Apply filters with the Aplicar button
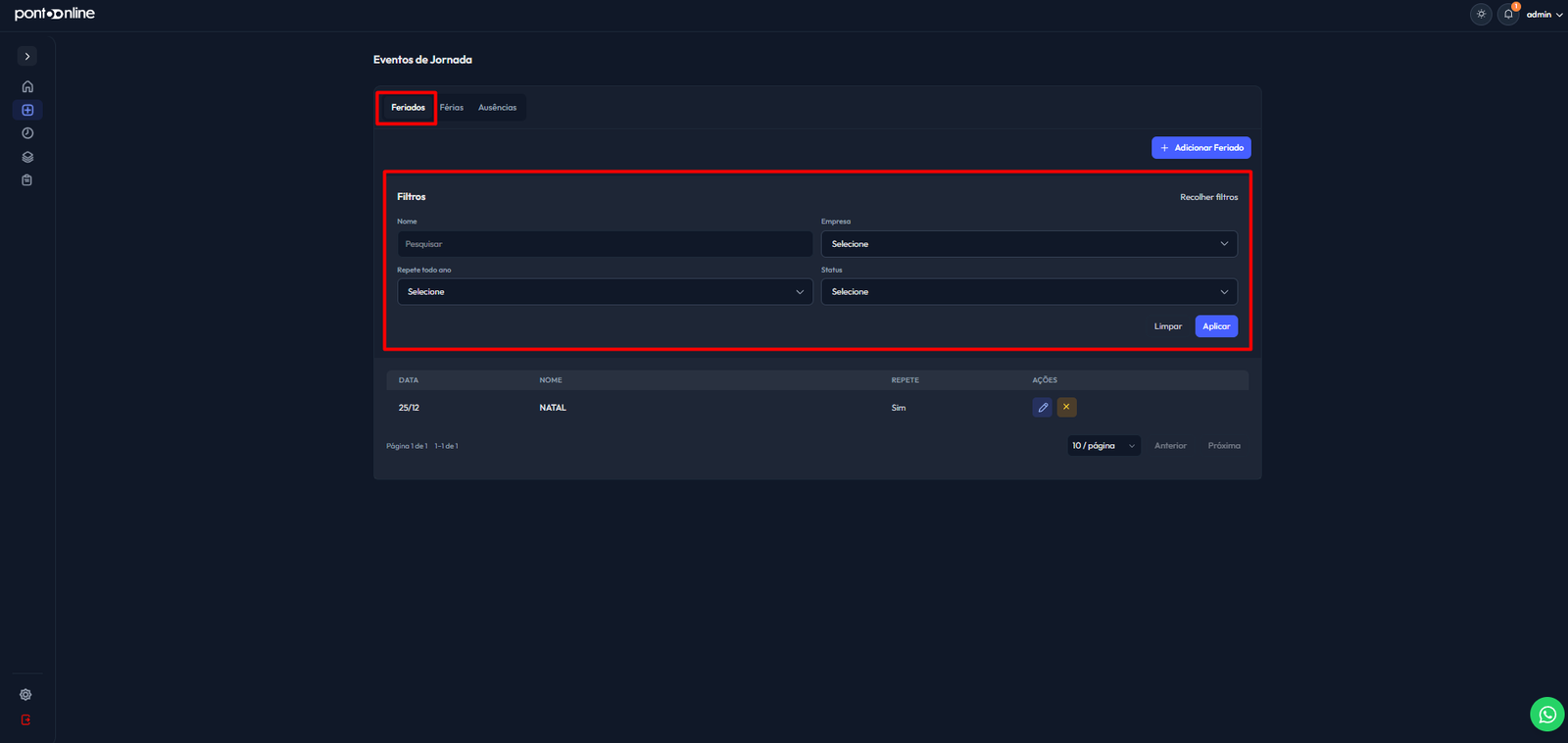 point(1216,326)
